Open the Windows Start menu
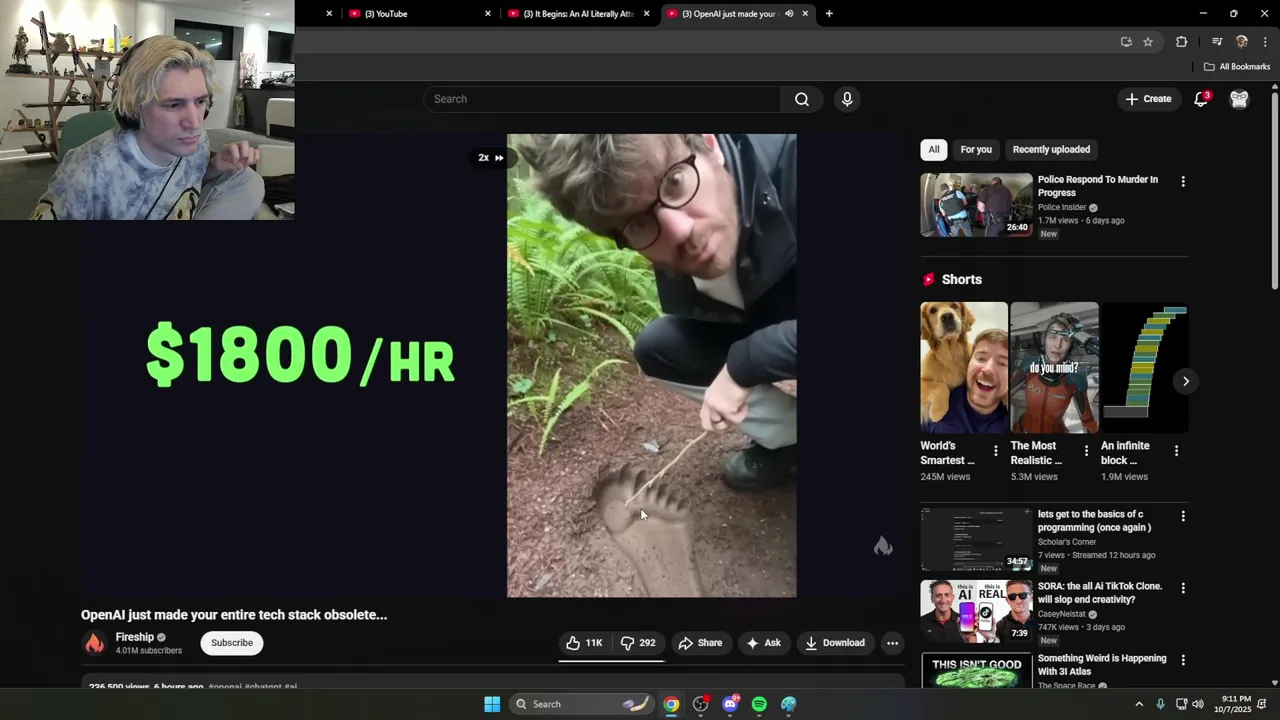Screen dimensions: 1280x720 492,704
